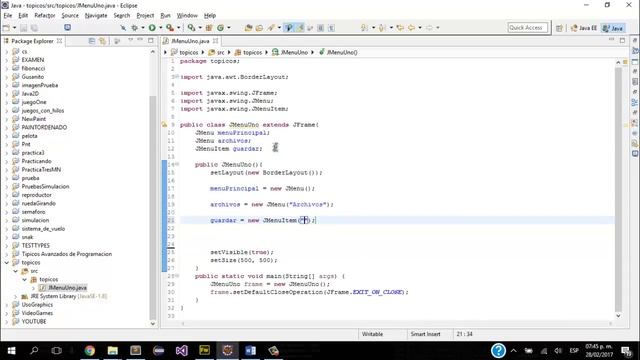Image resolution: width=640 pixels, height=360 pixels.
Task: Open Google Chrome from the taskbar
Action: click(x=90, y=351)
